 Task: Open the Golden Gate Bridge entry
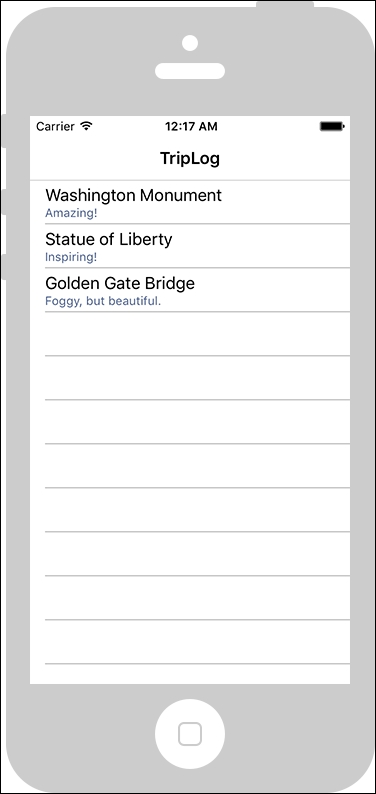click(190, 290)
